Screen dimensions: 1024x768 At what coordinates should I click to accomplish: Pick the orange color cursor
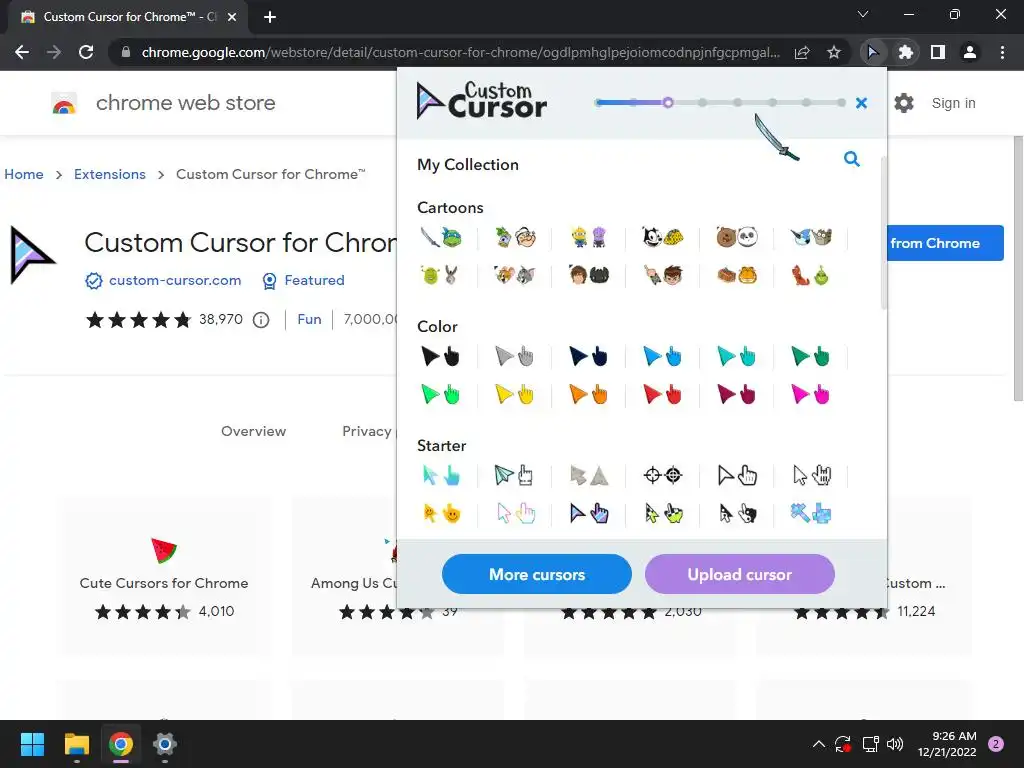(x=589, y=394)
